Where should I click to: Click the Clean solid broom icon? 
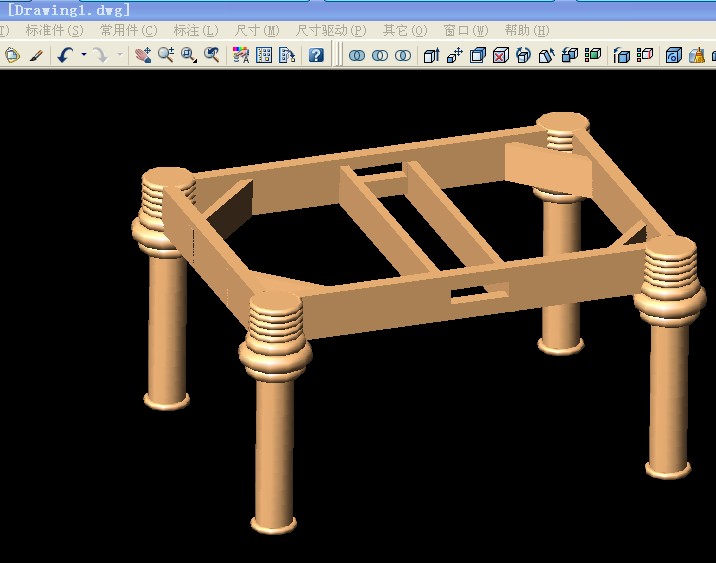point(697,55)
